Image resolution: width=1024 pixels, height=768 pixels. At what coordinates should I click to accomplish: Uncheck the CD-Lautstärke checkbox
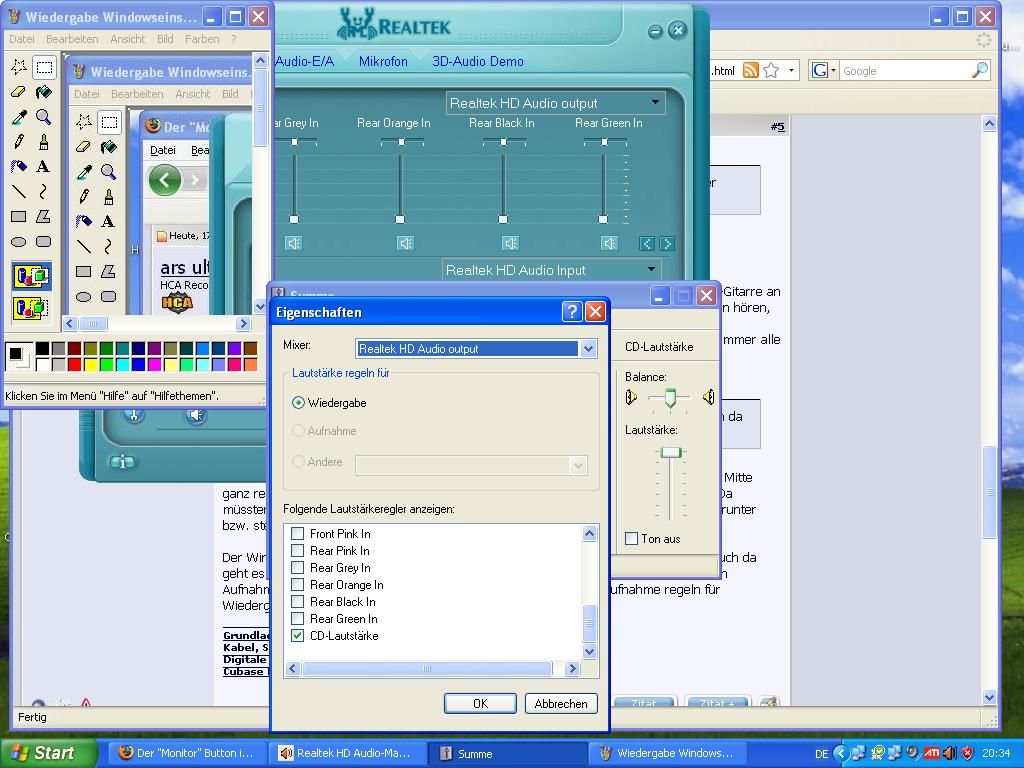(x=297, y=635)
